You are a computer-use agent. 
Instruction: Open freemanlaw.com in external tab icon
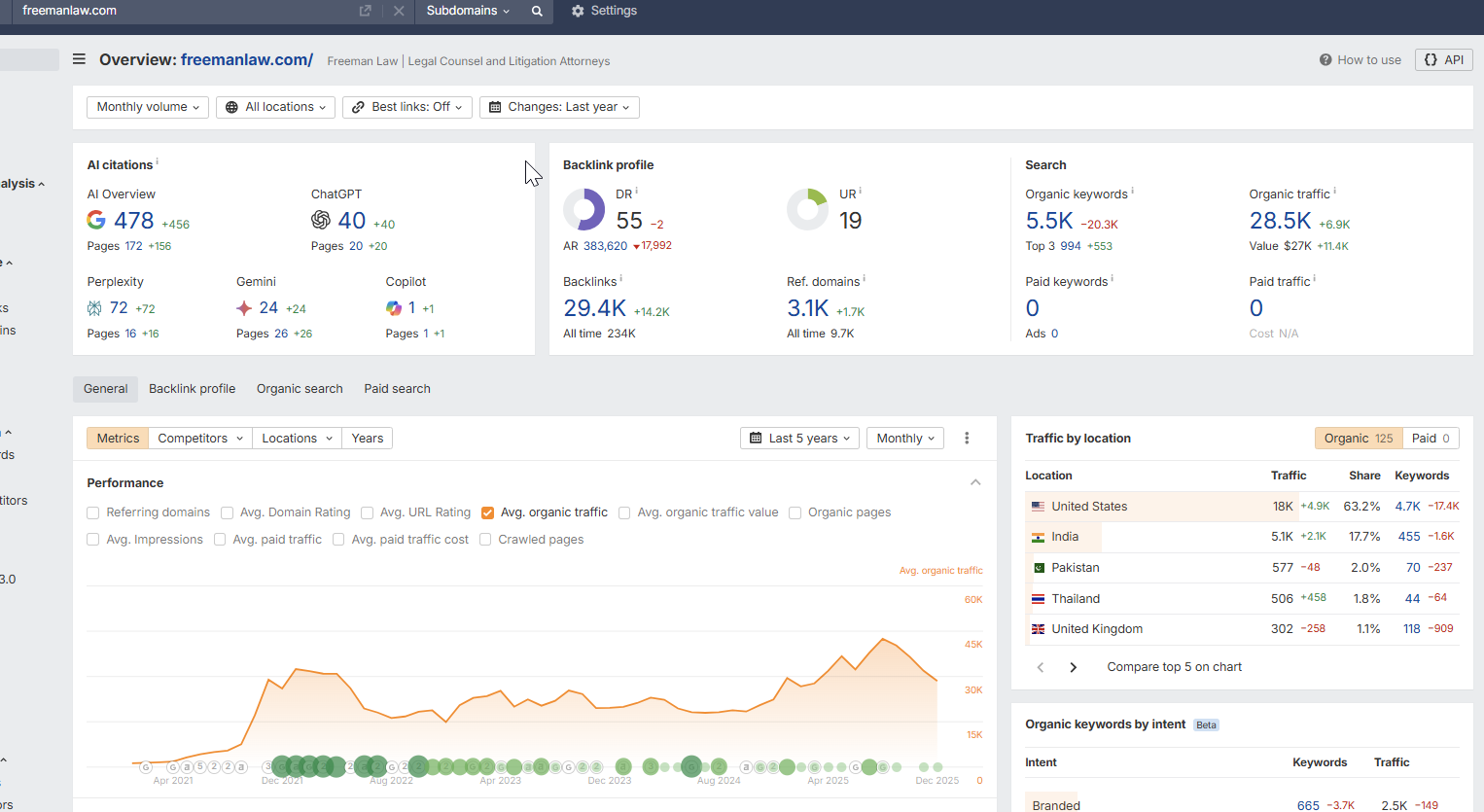pos(365,11)
